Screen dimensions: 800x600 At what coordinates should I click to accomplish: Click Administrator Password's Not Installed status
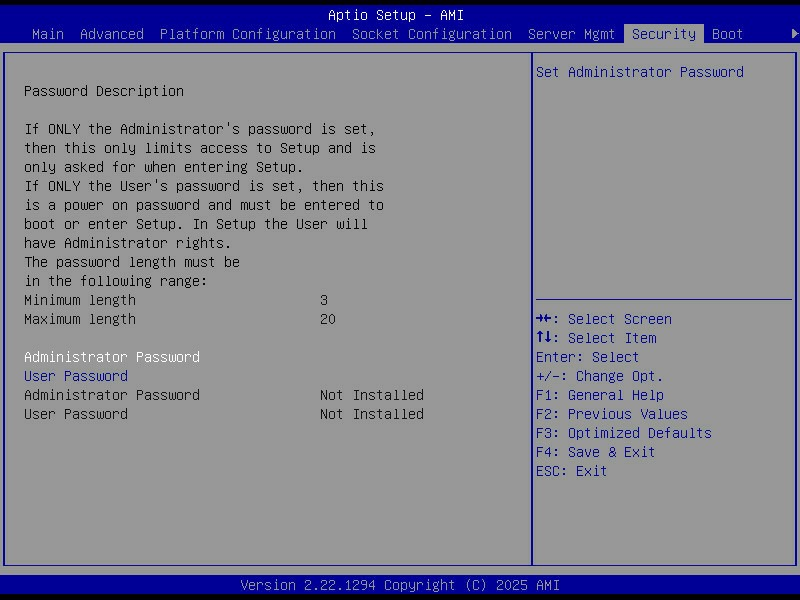pyautogui.click(x=371, y=395)
